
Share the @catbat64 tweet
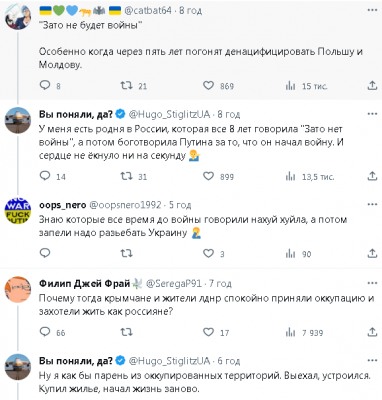coord(372,86)
